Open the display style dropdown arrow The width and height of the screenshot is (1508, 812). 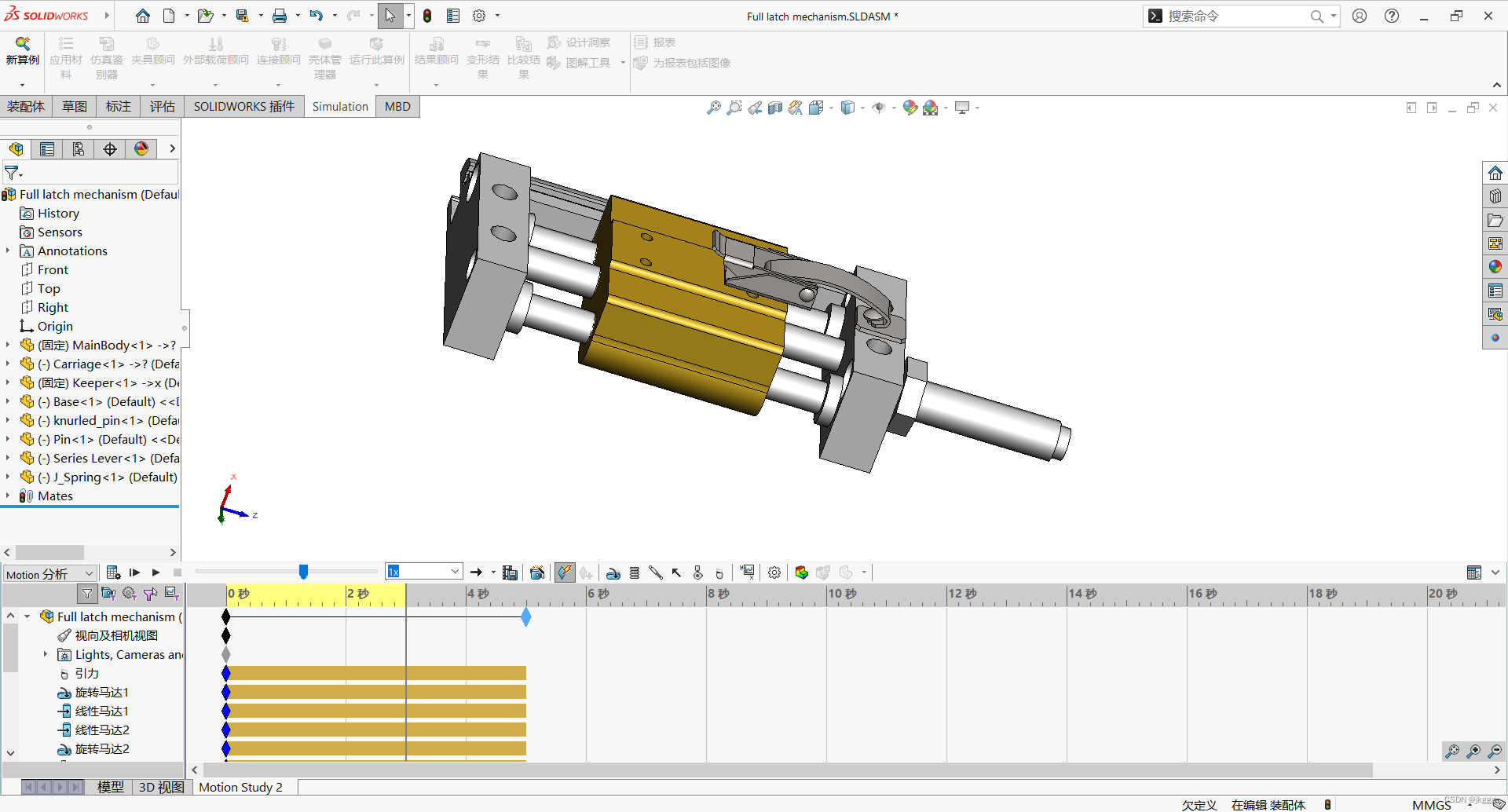[862, 108]
